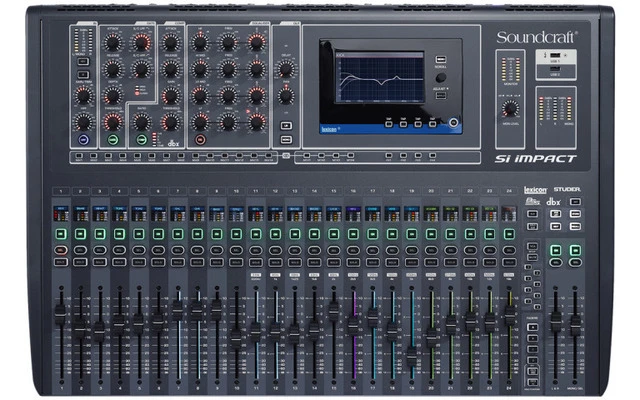Screen dimensions: 640x400
Task: Click the channel 10 fader cap
Action: click(x=236, y=338)
